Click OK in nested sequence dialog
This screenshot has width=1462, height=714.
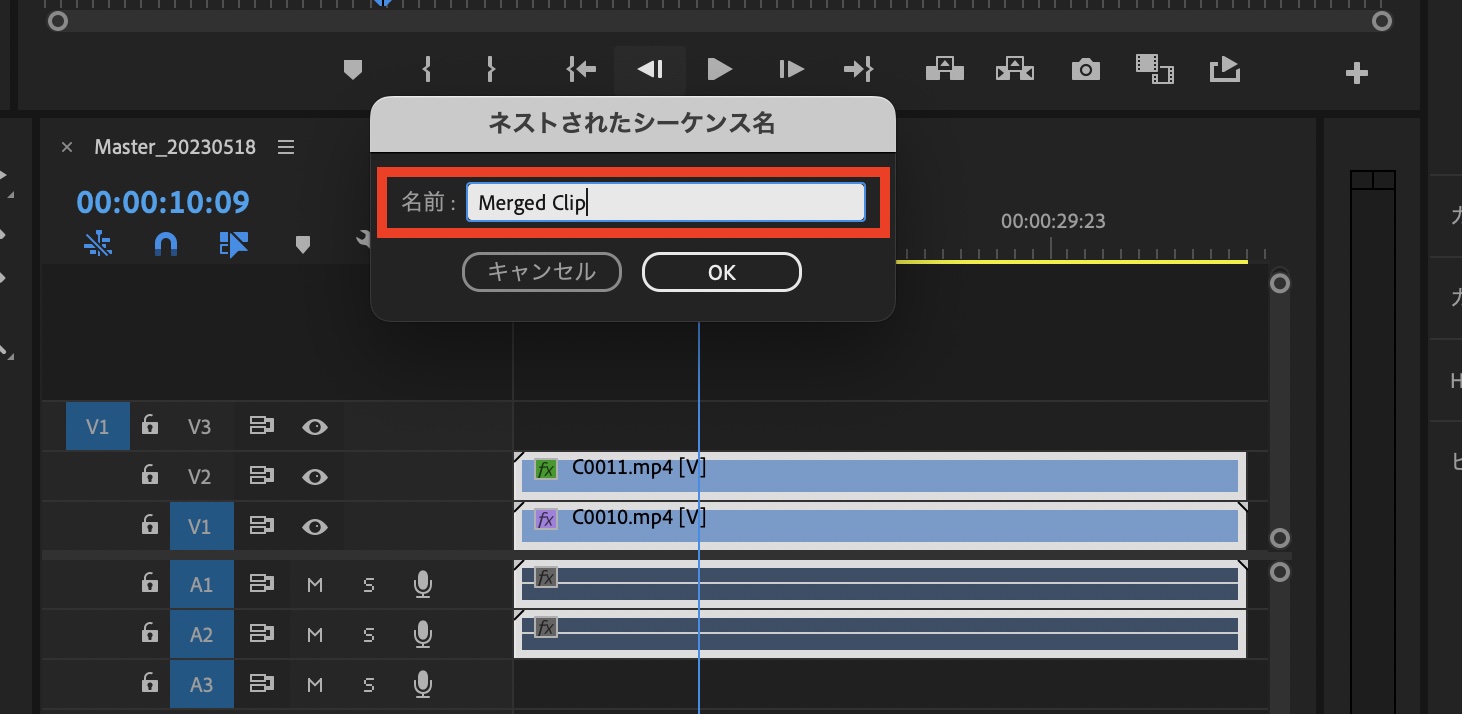point(721,272)
